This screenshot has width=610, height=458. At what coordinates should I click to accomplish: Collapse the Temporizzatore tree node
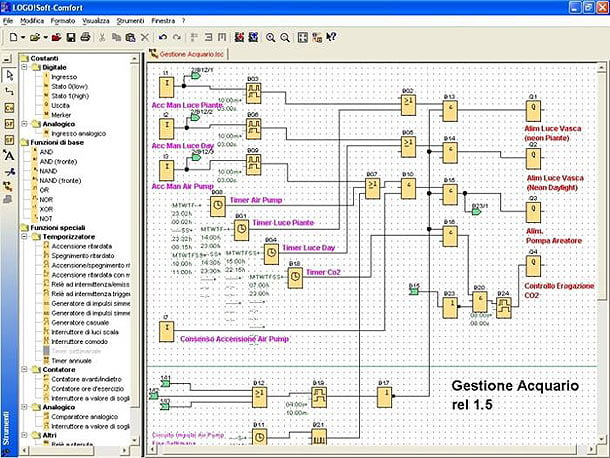[25, 237]
